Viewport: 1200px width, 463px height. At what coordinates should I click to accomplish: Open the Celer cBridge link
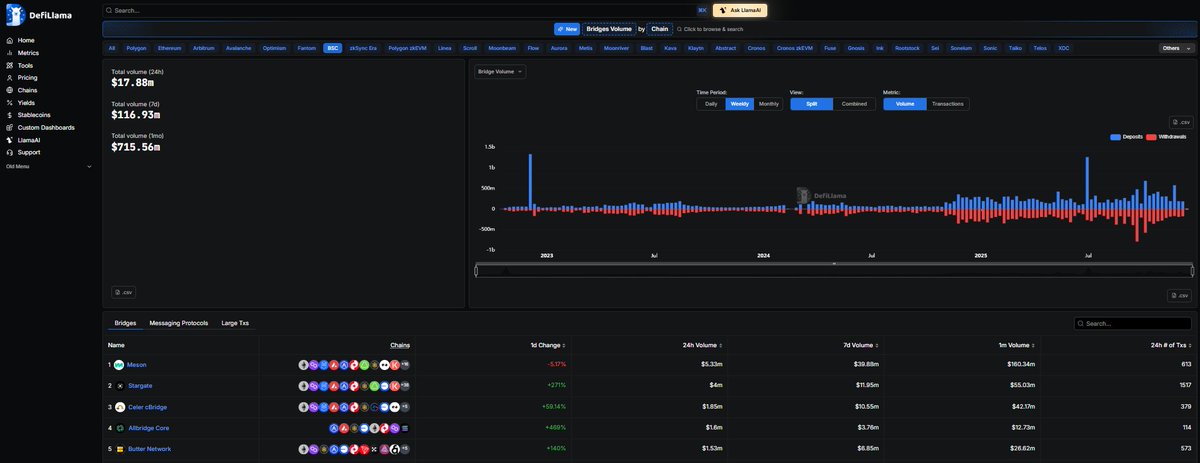150,407
